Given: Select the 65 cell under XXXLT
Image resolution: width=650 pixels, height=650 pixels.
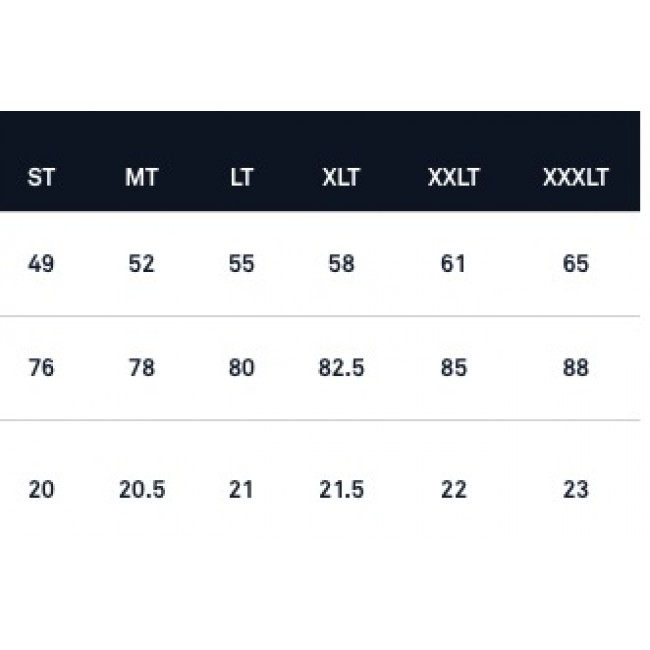Looking at the screenshot, I should (x=575, y=265).
